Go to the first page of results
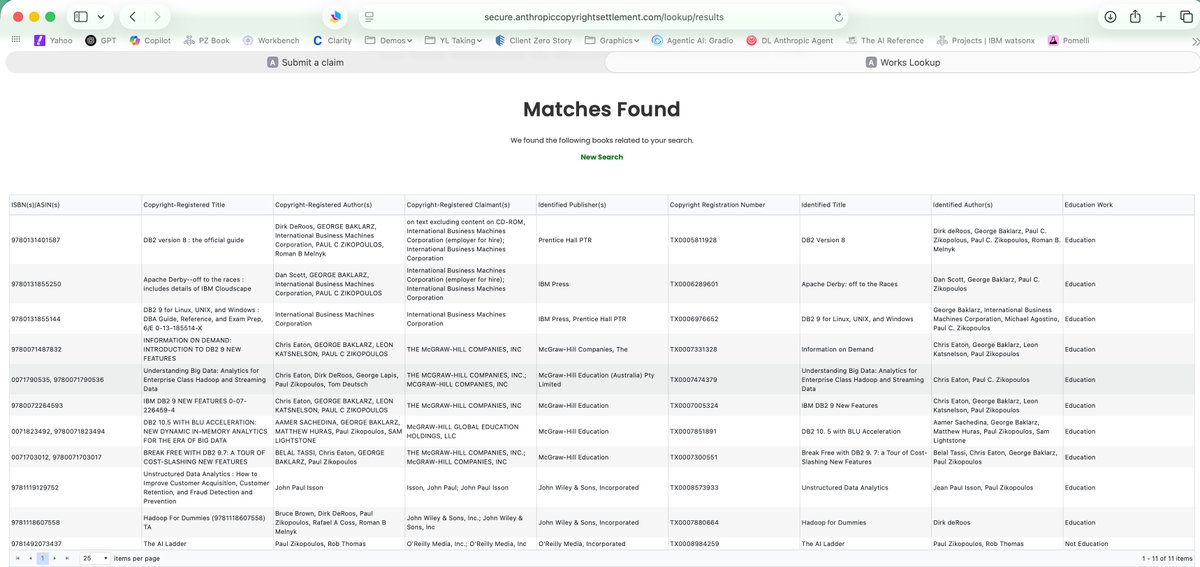1200x567 pixels. point(17,558)
